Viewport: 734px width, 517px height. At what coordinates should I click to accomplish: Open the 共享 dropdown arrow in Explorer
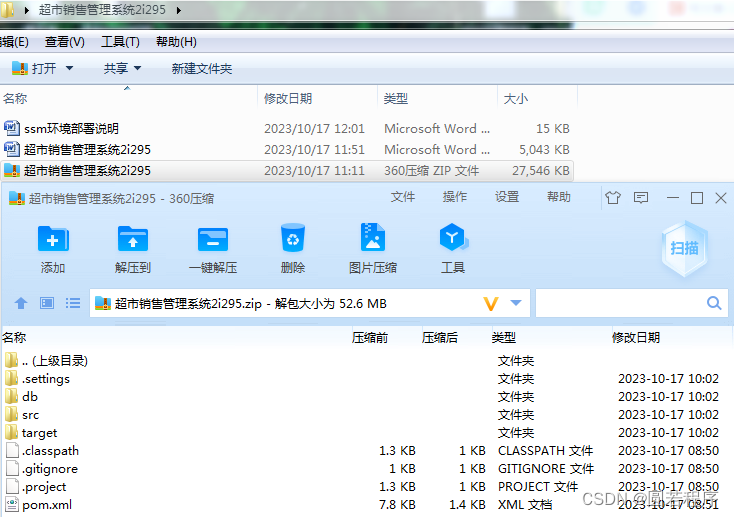click(x=137, y=68)
